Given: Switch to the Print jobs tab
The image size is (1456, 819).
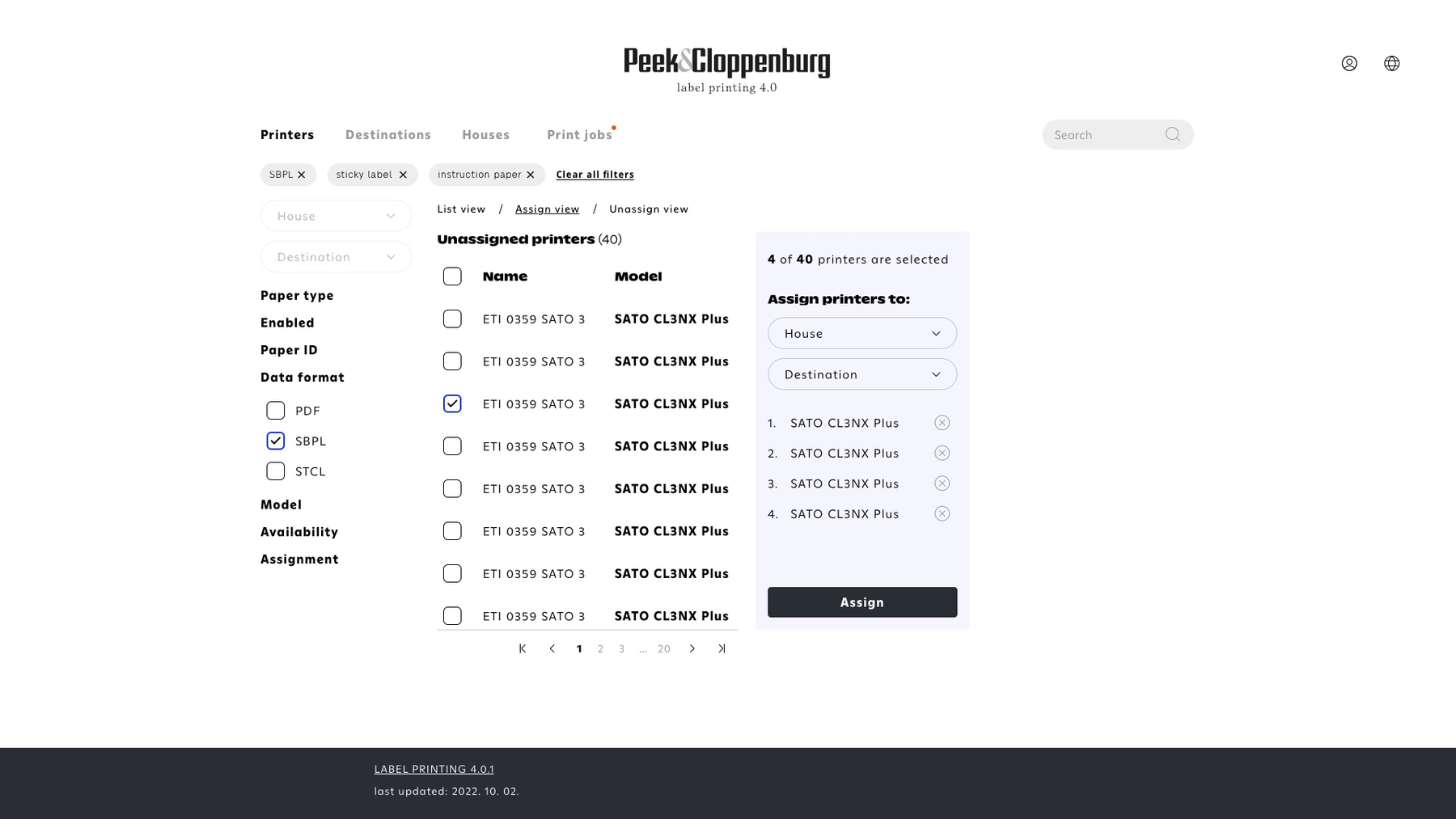Looking at the screenshot, I should (x=579, y=135).
